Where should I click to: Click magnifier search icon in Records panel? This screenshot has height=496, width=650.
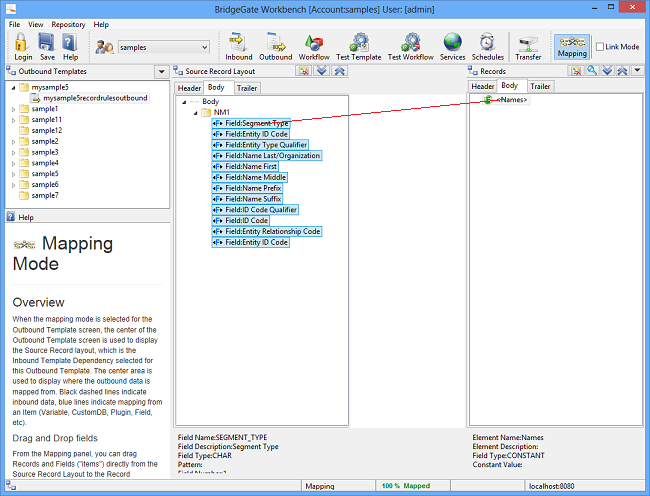click(592, 71)
